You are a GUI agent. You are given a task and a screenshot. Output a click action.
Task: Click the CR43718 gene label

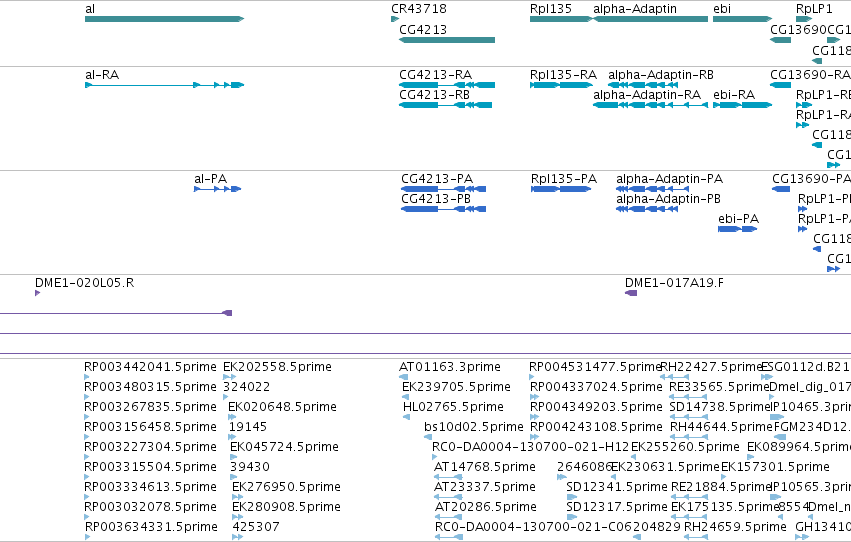pyautogui.click(x=418, y=9)
